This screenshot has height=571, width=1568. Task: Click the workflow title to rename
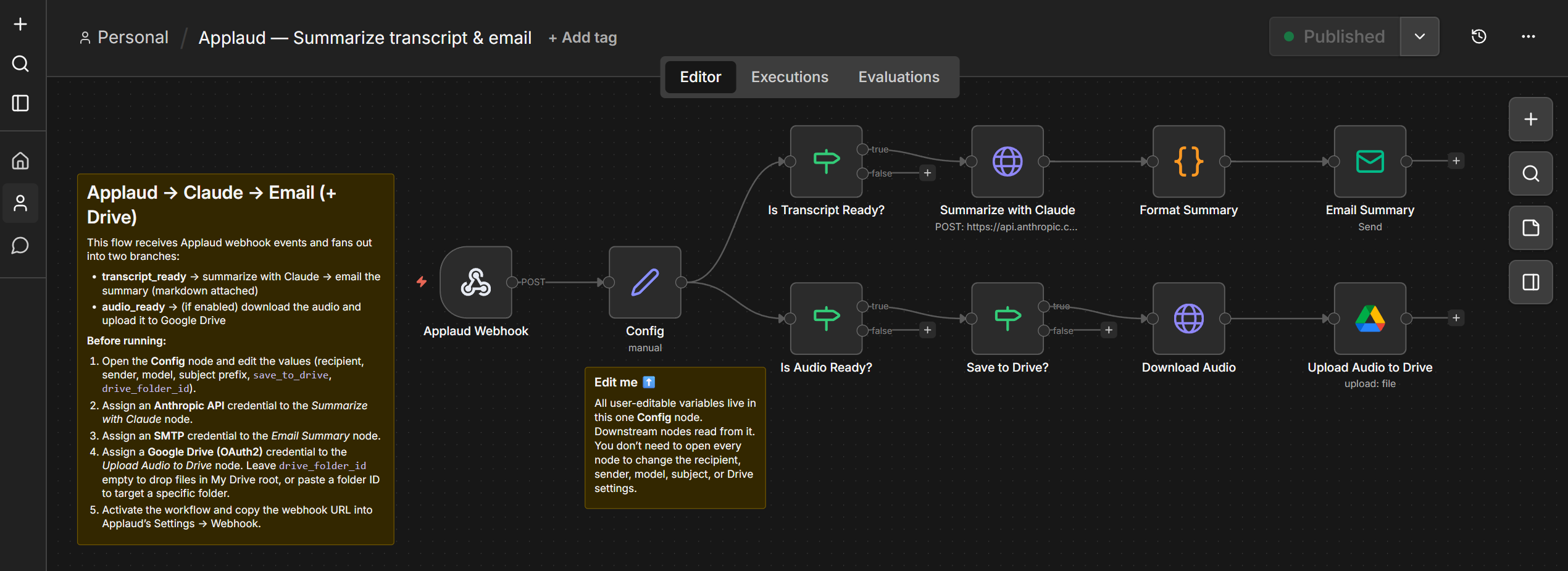tap(365, 38)
